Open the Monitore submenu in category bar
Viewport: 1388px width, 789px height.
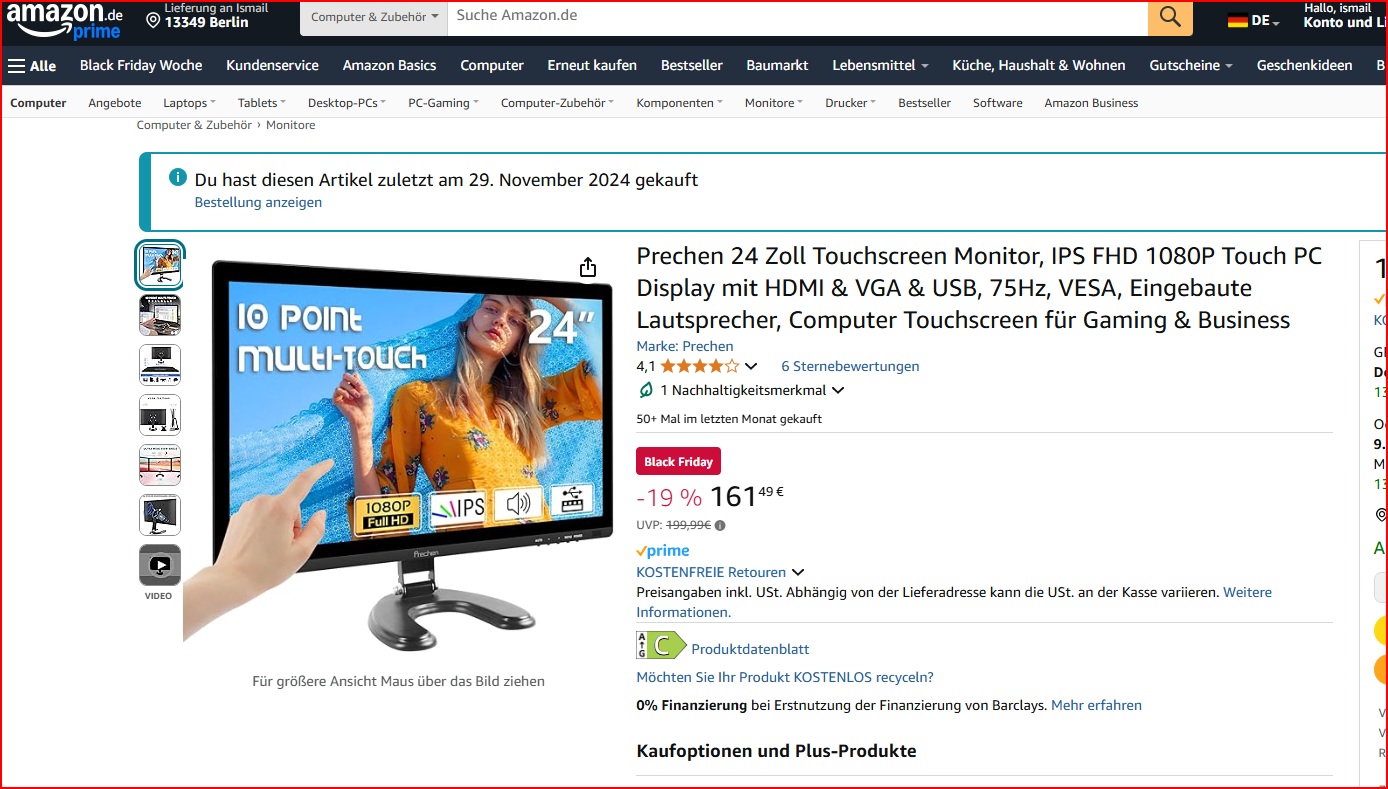[x=775, y=103]
